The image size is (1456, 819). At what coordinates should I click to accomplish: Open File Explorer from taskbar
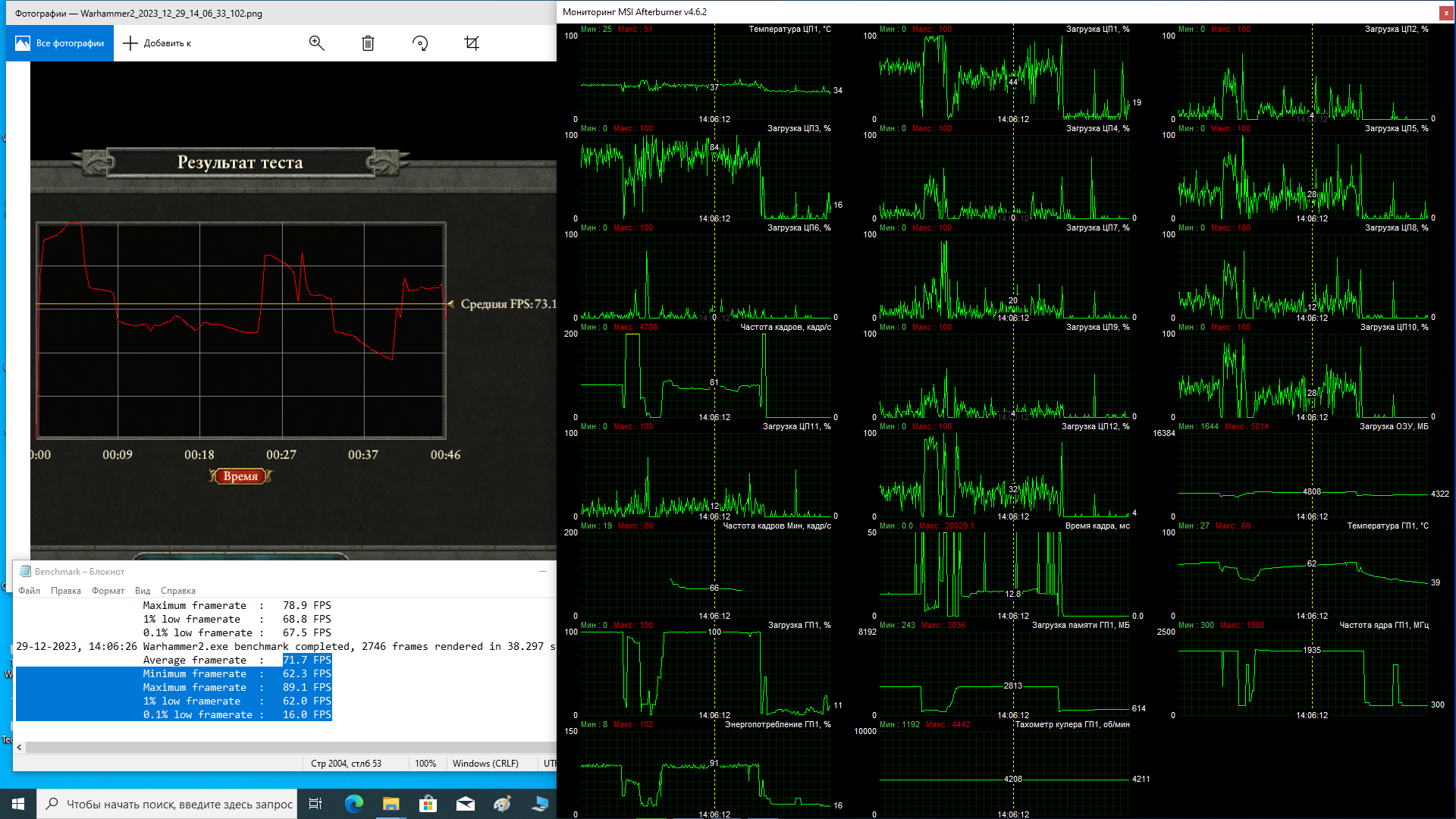tap(391, 804)
